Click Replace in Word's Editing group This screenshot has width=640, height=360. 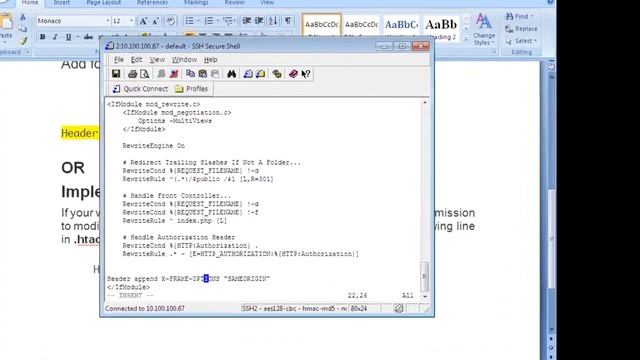pyautogui.click(x=521, y=29)
